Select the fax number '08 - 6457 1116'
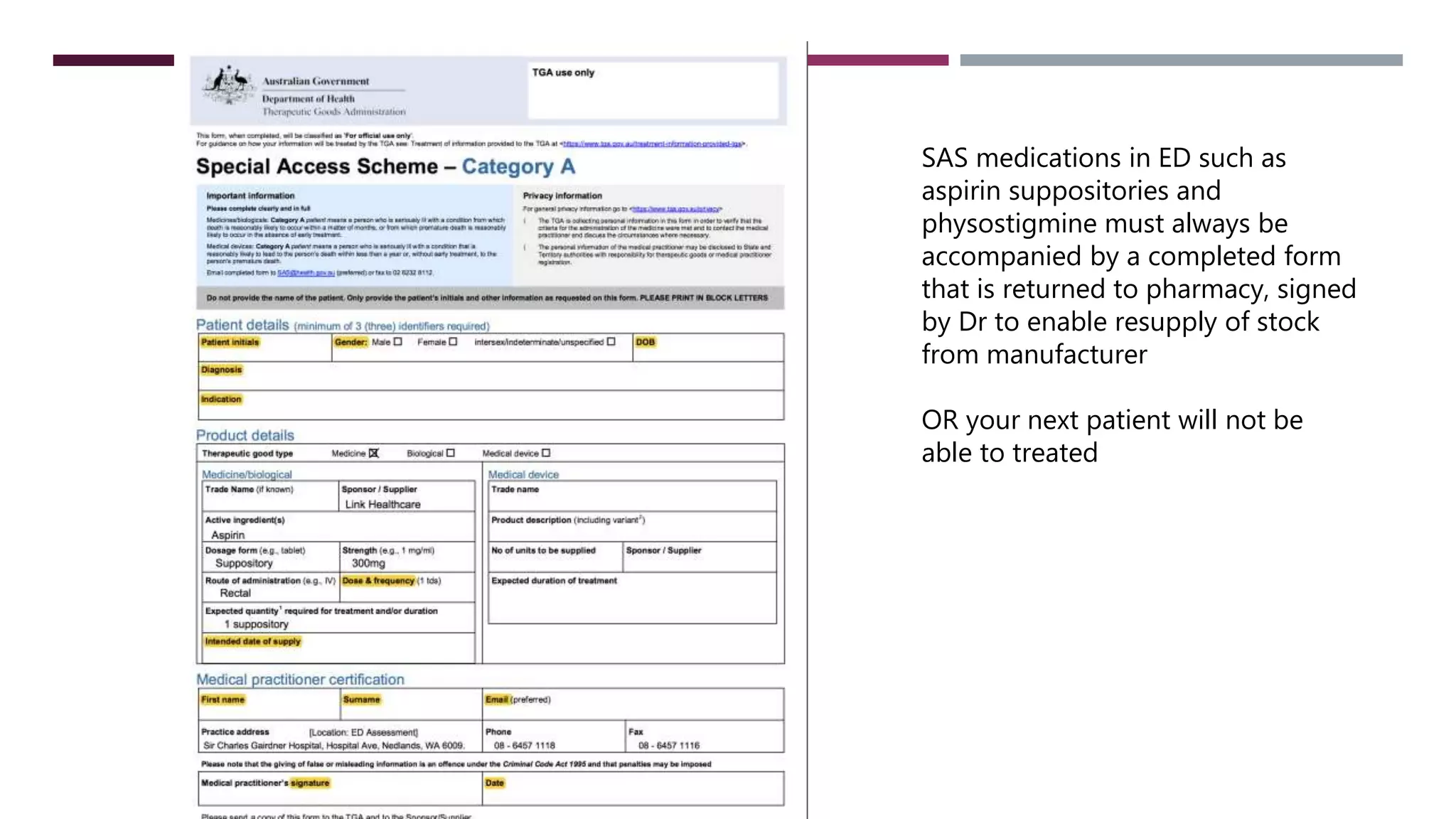The image size is (1456, 819). (669, 746)
